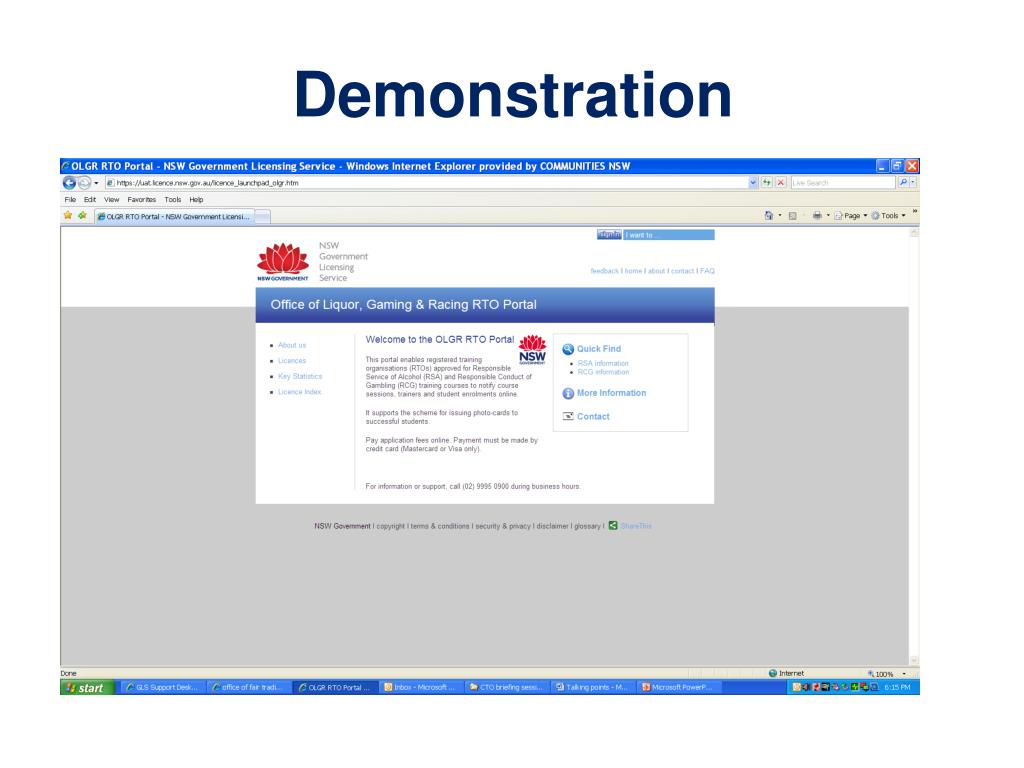Click the Favorites Center star icon
The width and height of the screenshot is (1024, 768).
tap(68, 216)
